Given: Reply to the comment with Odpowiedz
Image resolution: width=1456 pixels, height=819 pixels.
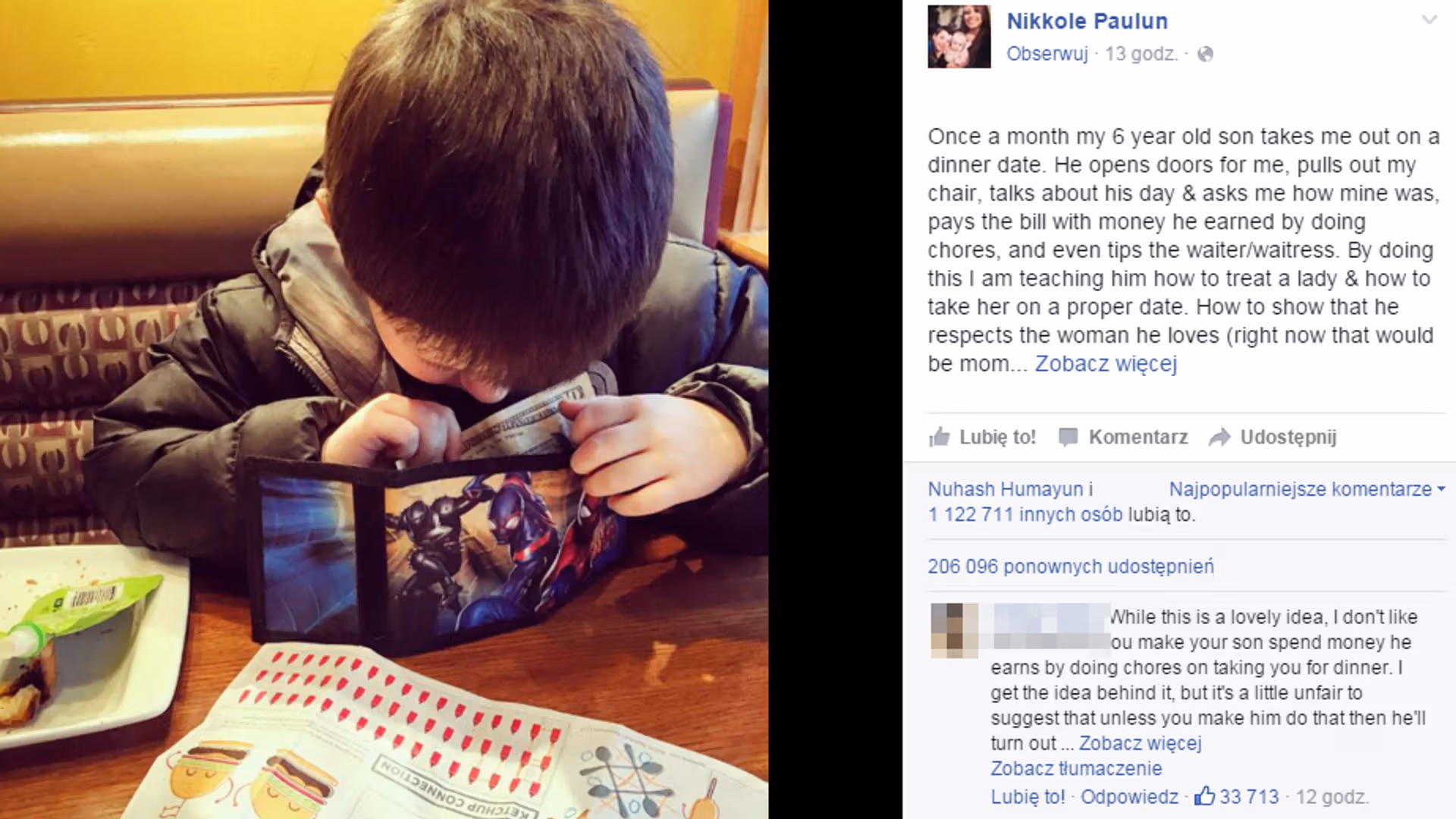Looking at the screenshot, I should click(x=1129, y=797).
